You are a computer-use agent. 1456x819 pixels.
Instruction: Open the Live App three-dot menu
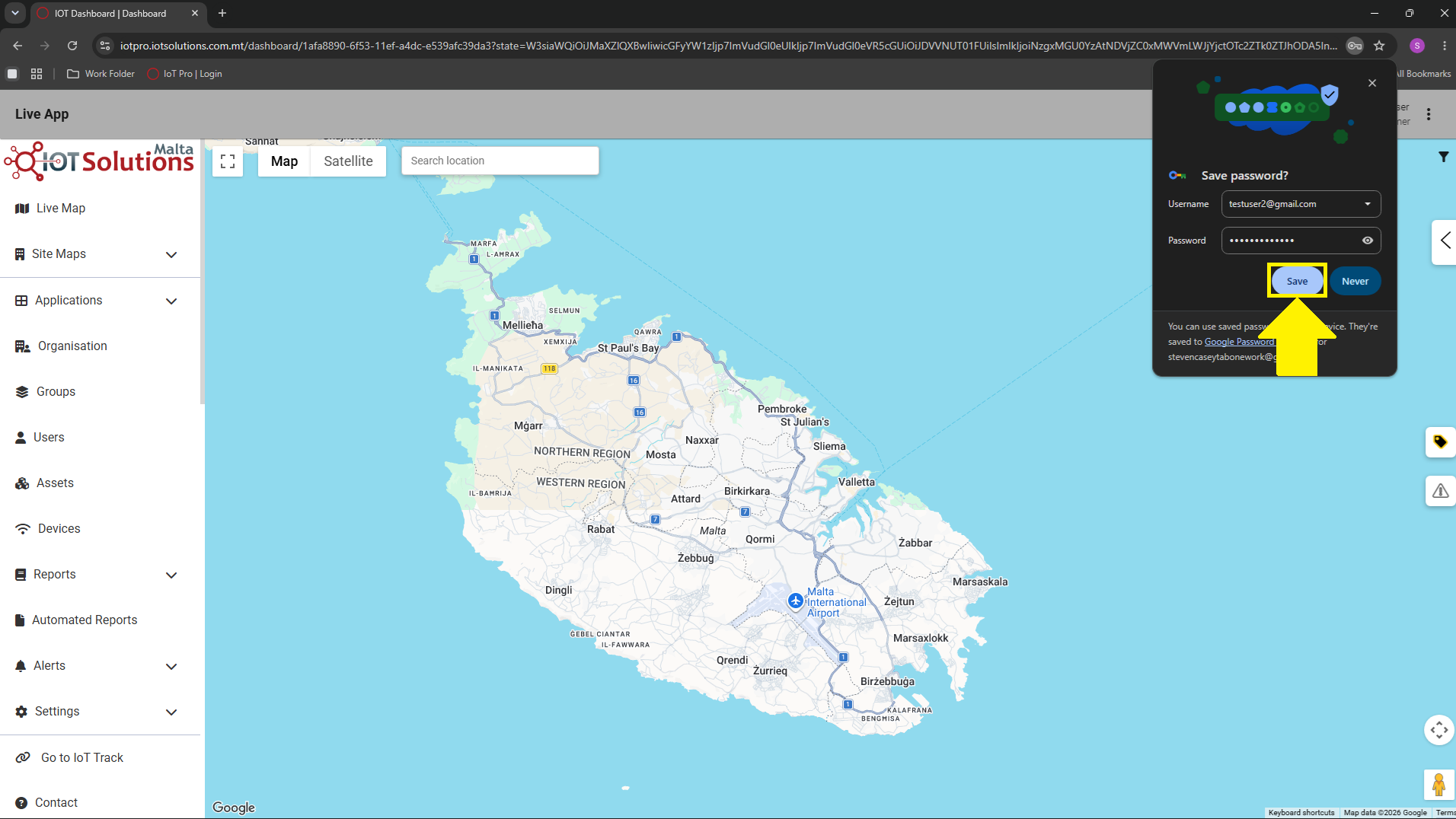click(1429, 114)
